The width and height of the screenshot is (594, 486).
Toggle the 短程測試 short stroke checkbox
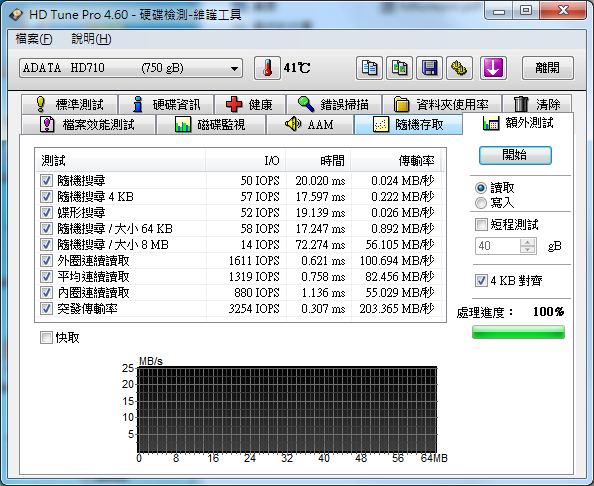tap(481, 224)
